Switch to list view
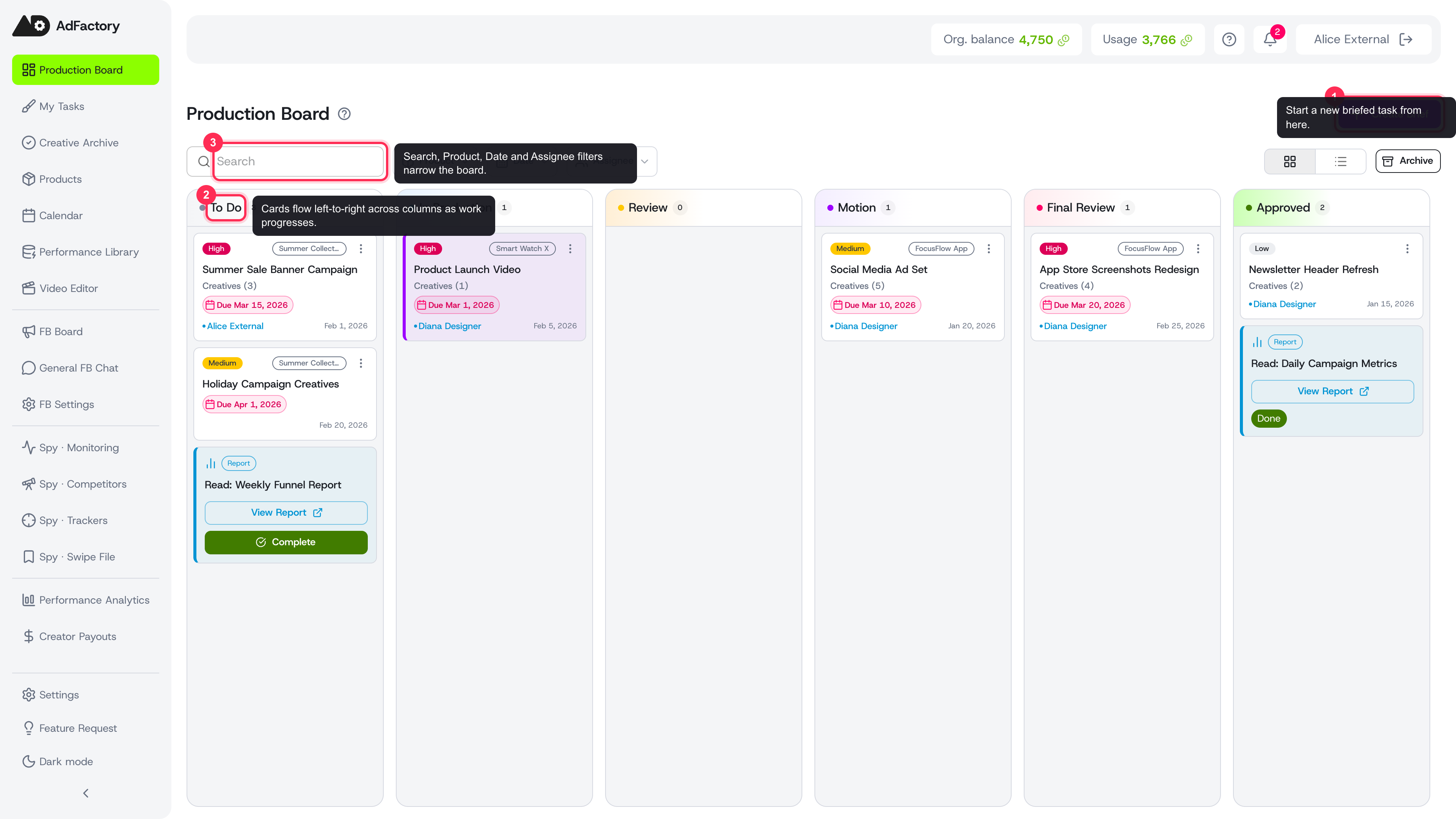This screenshot has height=819, width=1456. click(x=1341, y=162)
